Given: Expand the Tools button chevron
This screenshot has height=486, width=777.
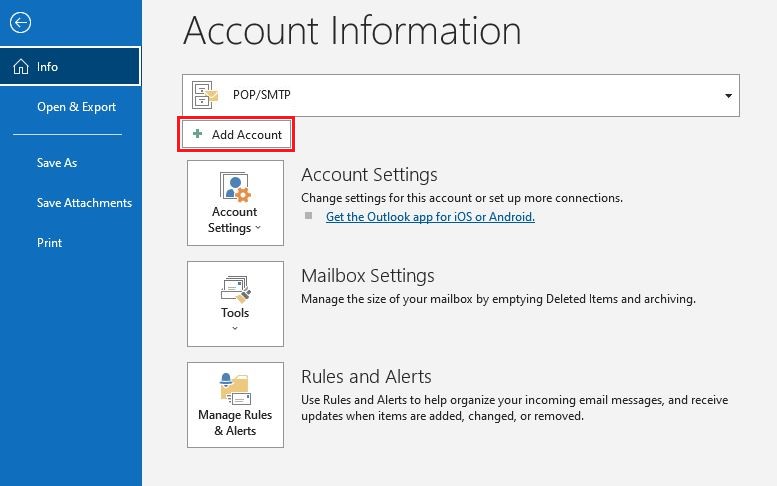Looking at the screenshot, I should pos(235,328).
